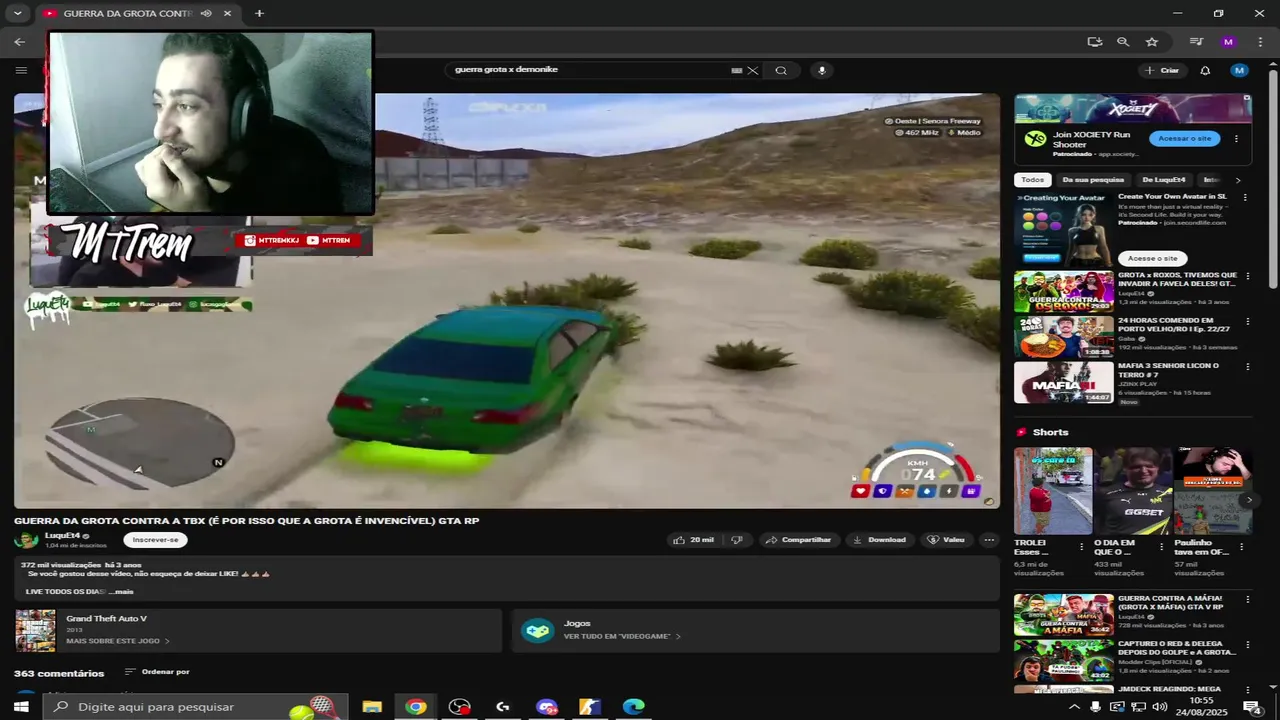
Task: Click Acessar o site on XOCIETY ad
Action: pyautogui.click(x=1185, y=139)
